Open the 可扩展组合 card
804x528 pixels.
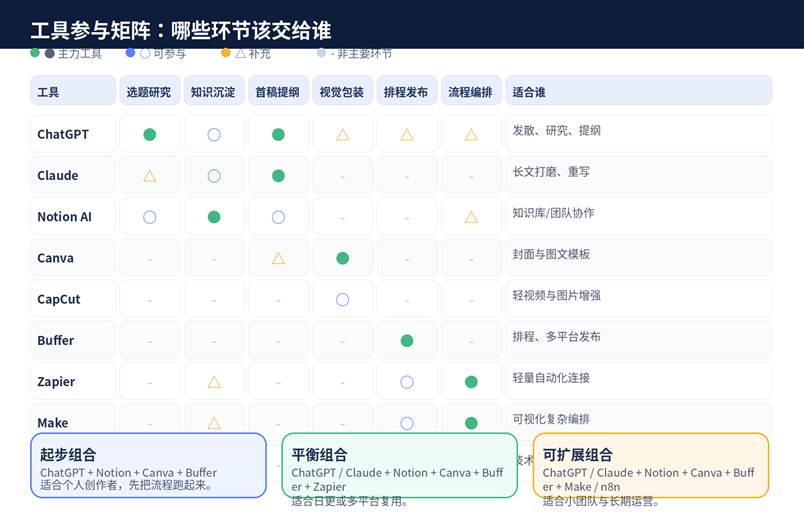point(650,465)
